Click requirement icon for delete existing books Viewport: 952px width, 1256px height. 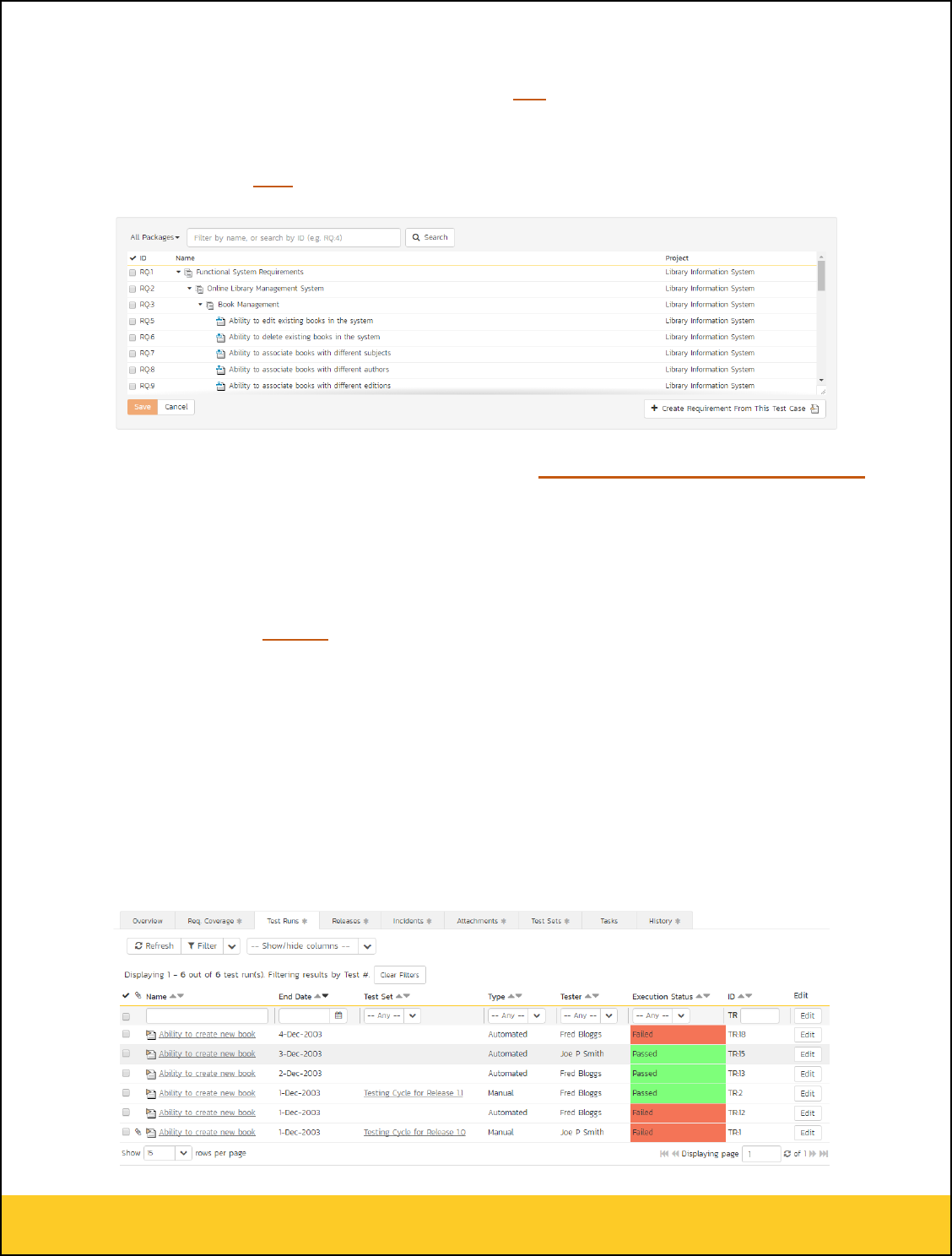[221, 337]
